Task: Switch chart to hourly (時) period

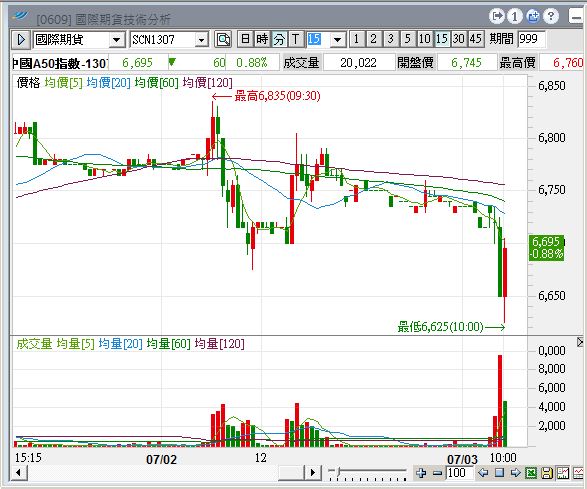Action: [x=262, y=39]
